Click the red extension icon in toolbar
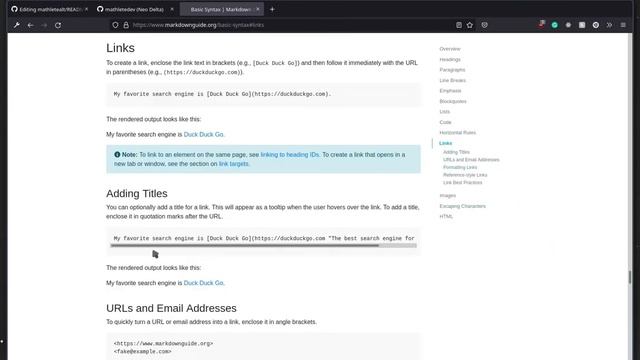 (541, 24)
